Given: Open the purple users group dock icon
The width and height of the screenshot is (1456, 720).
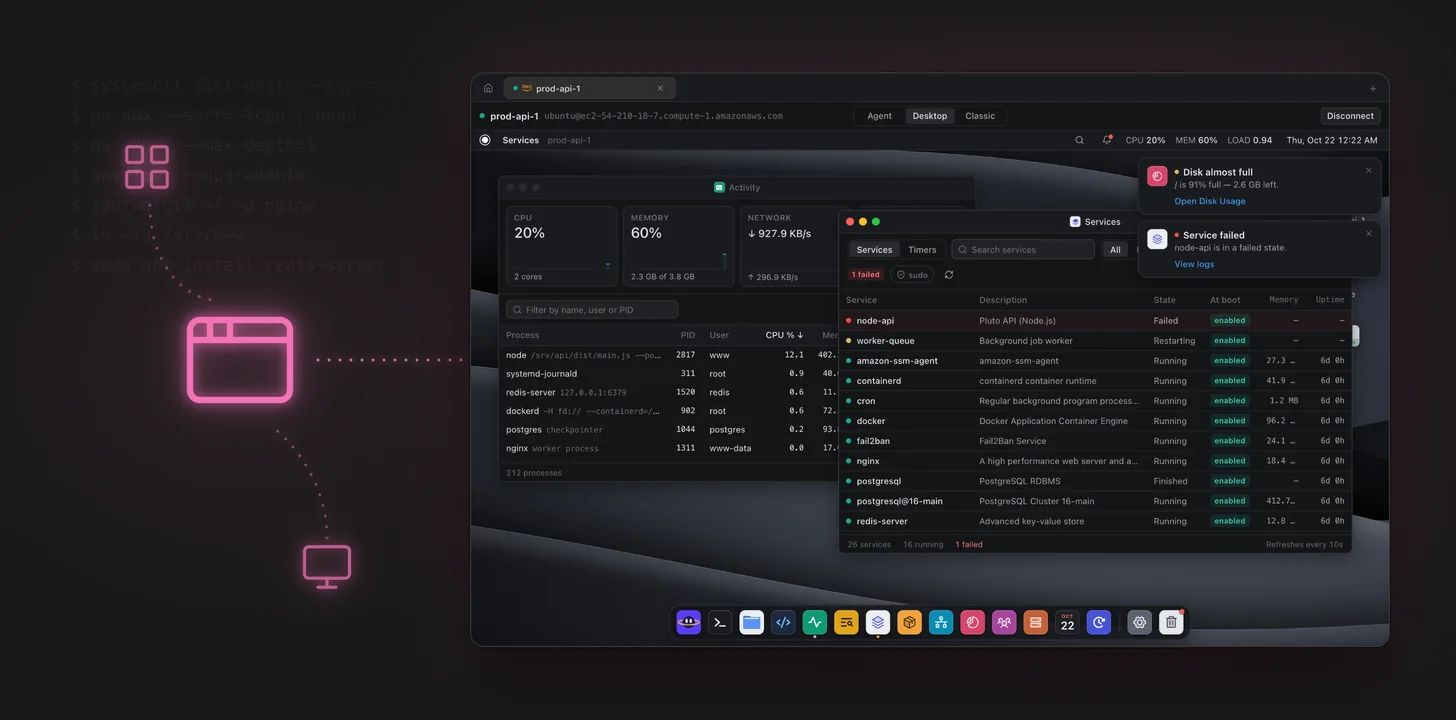Looking at the screenshot, I should coord(1004,622).
